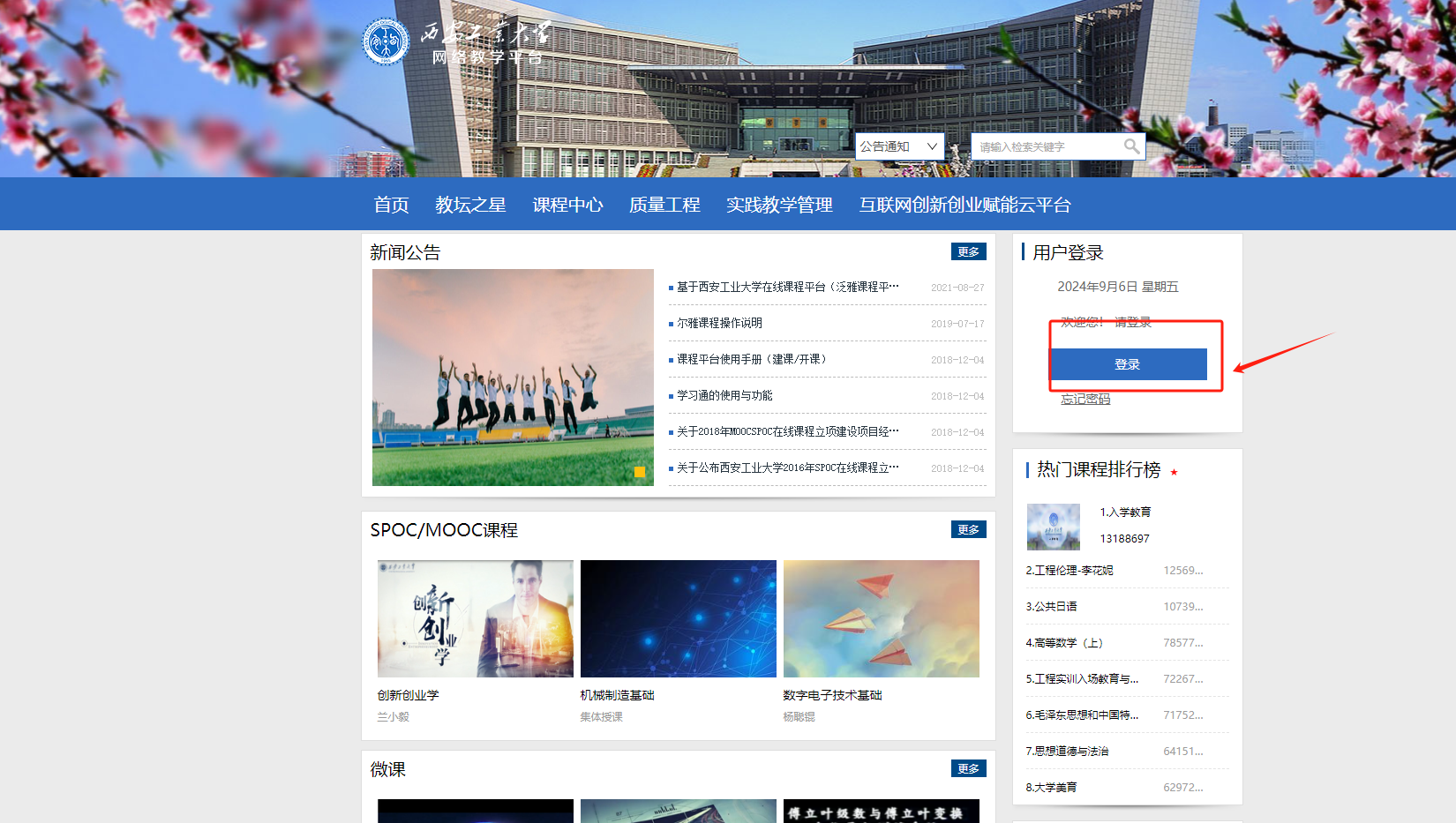
Task: Open the 创新创业学 course thumbnail
Action: click(x=476, y=618)
